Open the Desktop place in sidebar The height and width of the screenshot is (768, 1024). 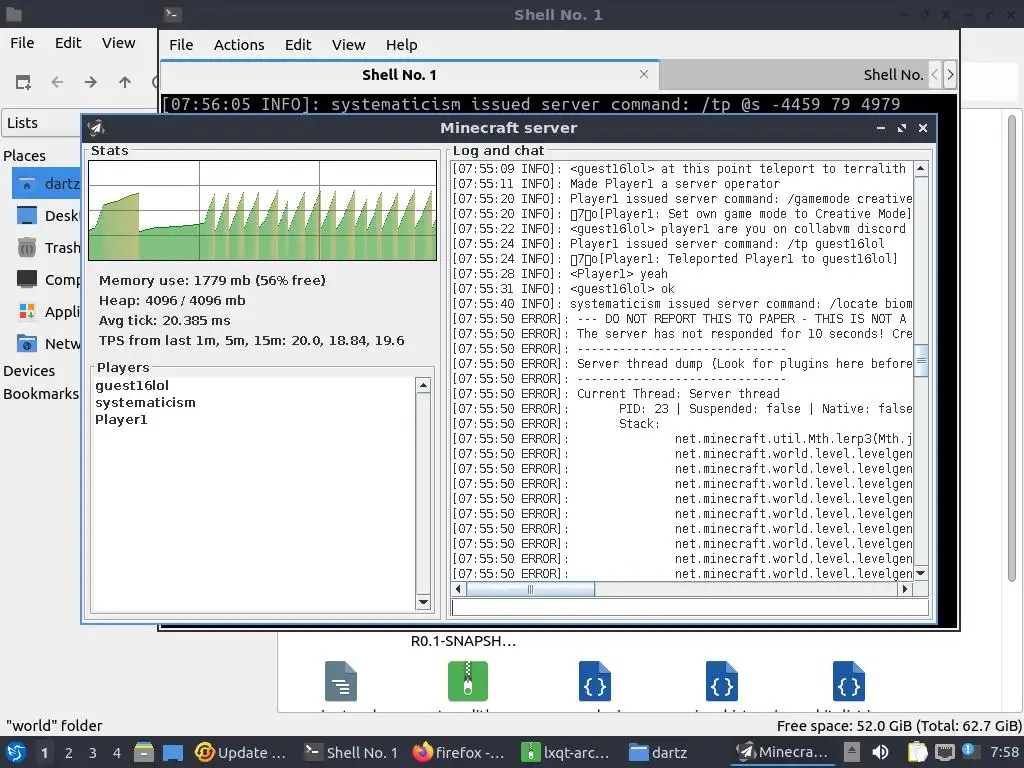(47, 216)
